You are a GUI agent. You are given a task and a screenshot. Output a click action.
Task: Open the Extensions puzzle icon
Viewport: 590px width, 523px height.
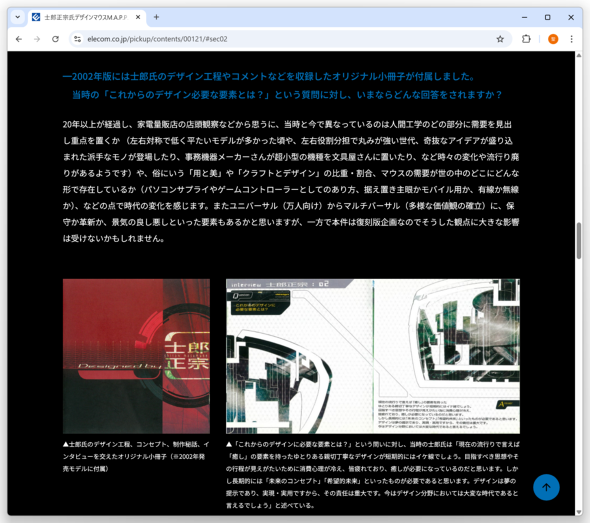[526, 39]
